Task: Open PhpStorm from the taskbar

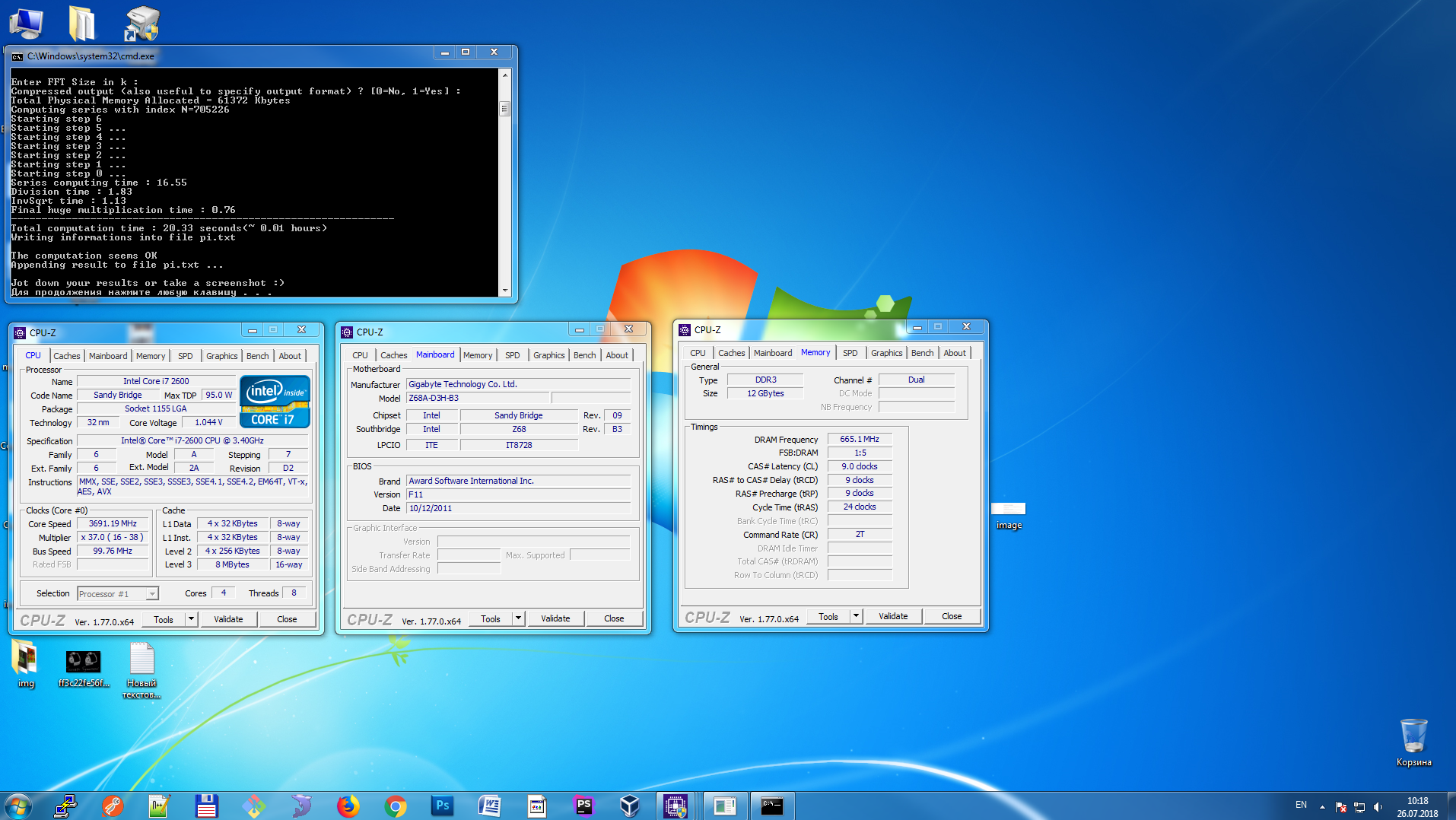Action: 583,806
